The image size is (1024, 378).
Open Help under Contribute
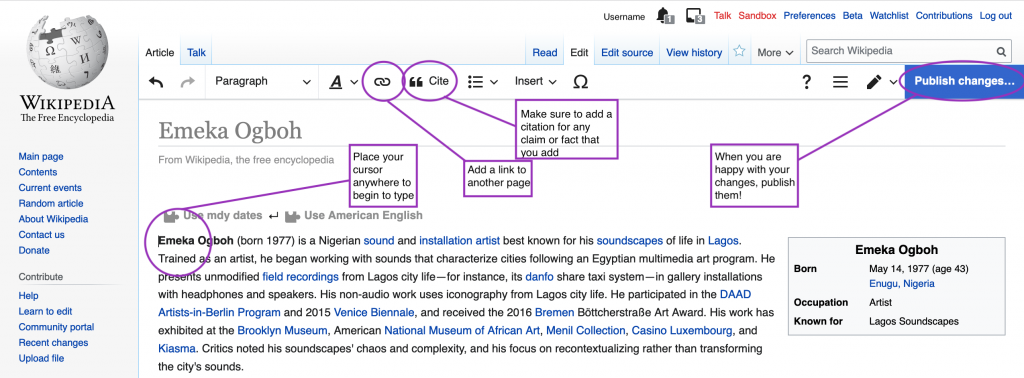29,296
